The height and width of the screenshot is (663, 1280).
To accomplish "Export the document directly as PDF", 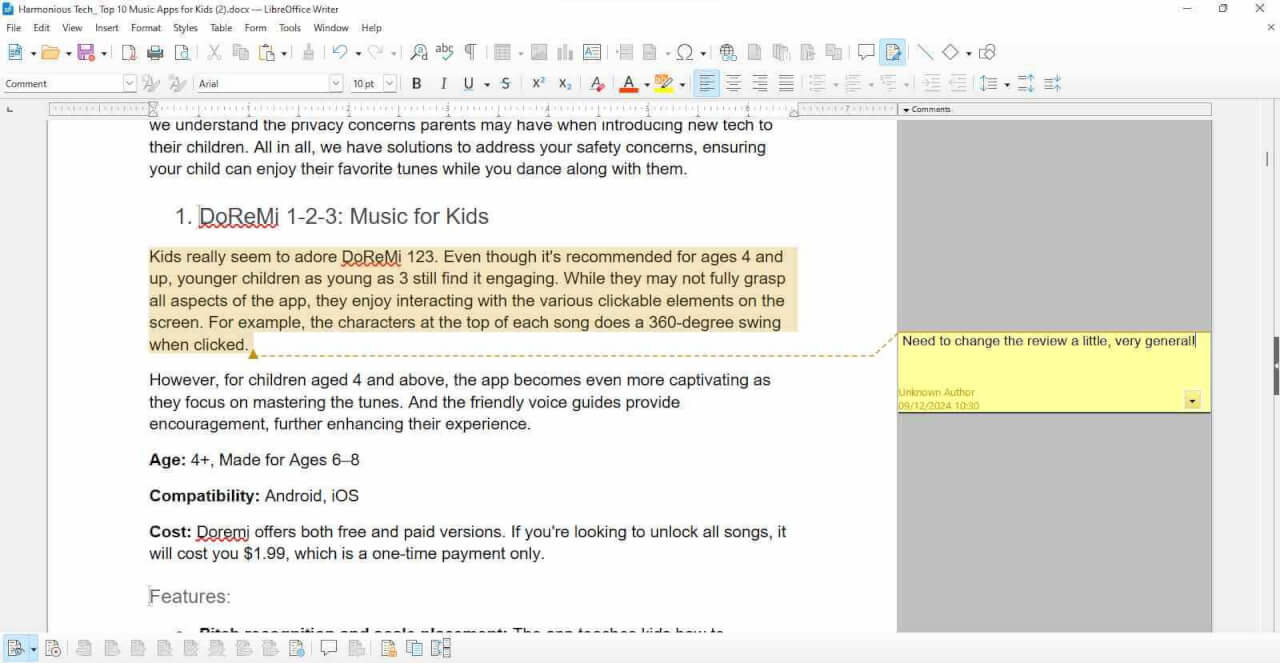I will point(128,52).
